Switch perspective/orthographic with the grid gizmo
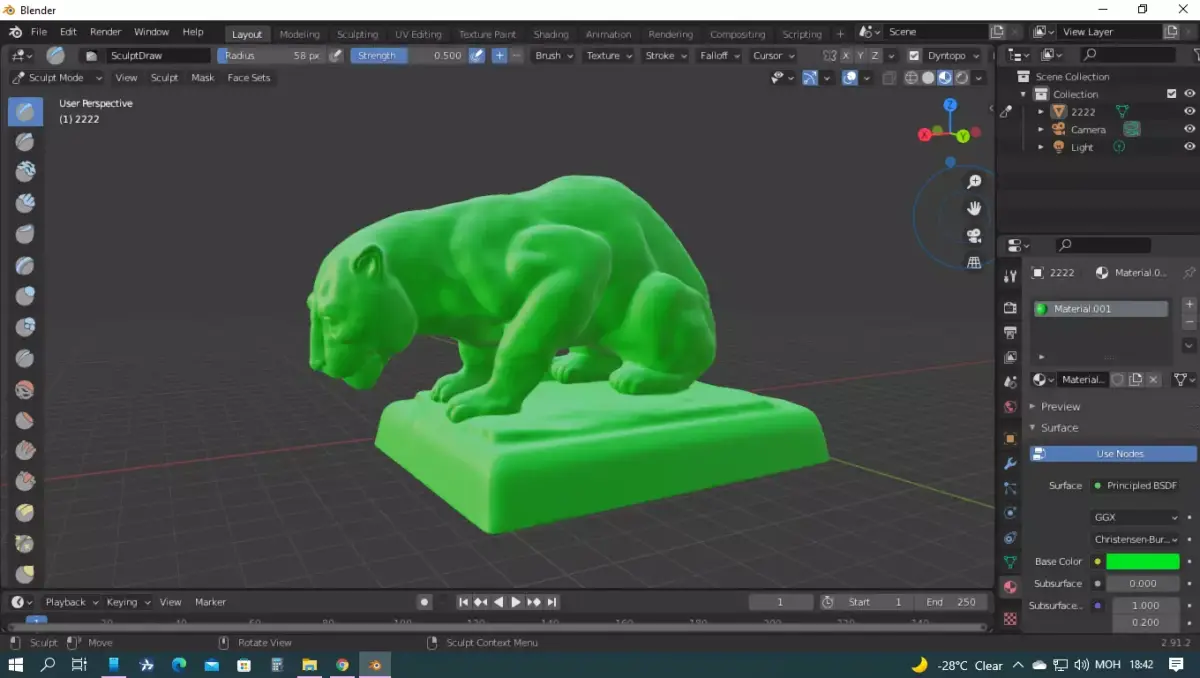This screenshot has height=678, width=1200. pos(974,263)
